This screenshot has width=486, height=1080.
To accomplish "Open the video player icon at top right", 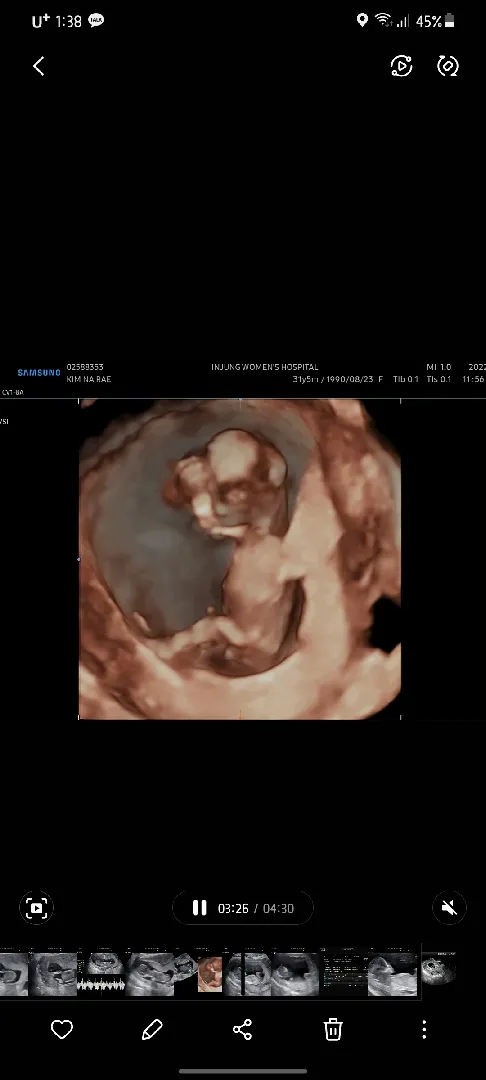I will (x=401, y=66).
